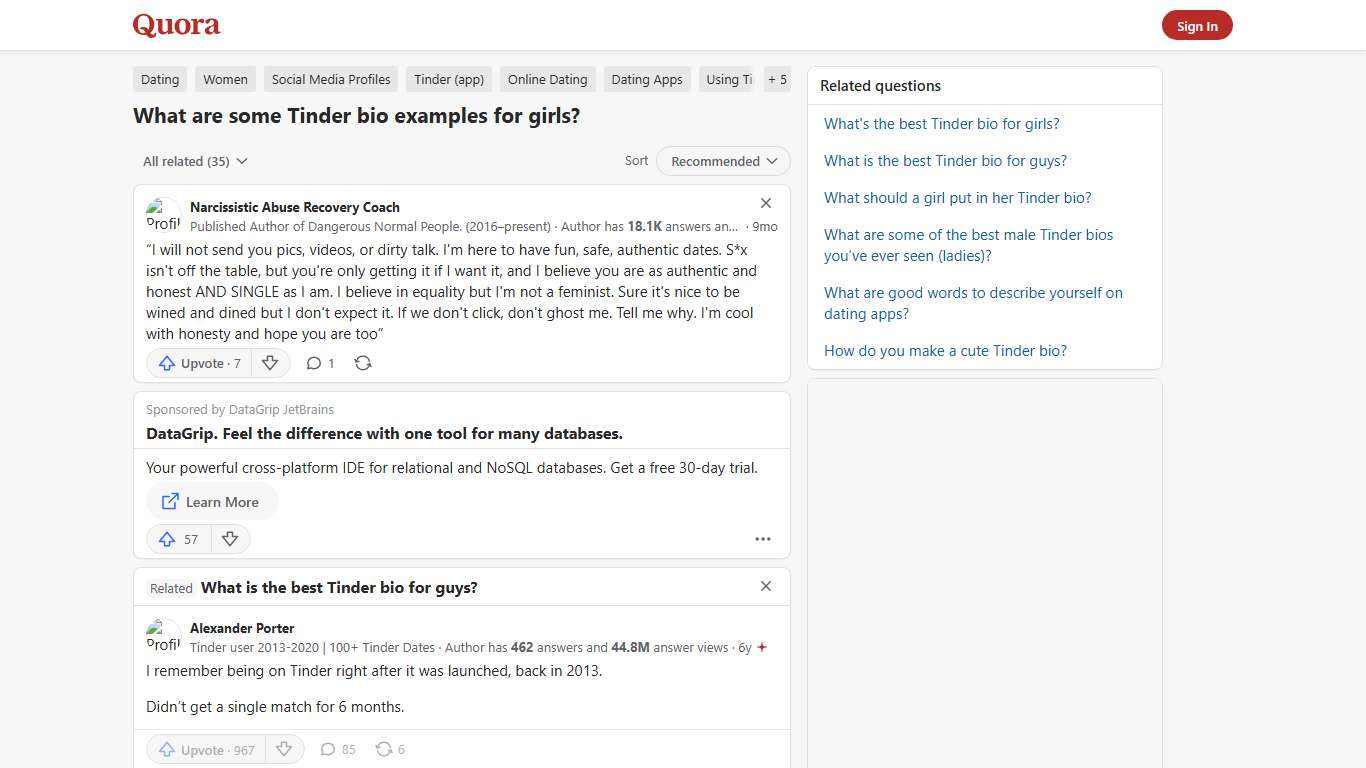Image resolution: width=1366 pixels, height=768 pixels.
Task: Repost Alexander Porter's answer
Action: 389,749
